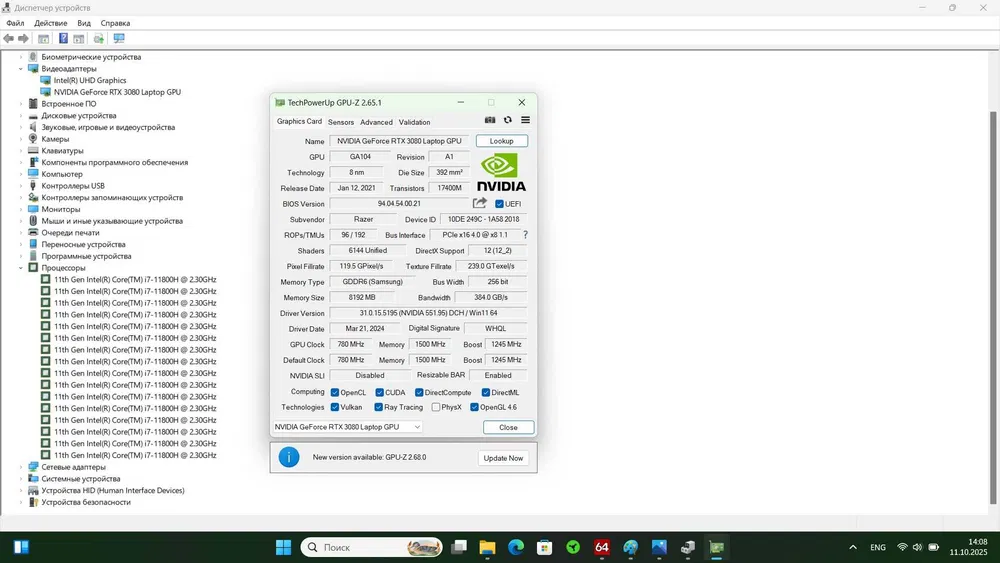Screen dimensions: 1000x563
Task: Click the scan for hardware changes toolbar icon
Action: [x=119, y=39]
